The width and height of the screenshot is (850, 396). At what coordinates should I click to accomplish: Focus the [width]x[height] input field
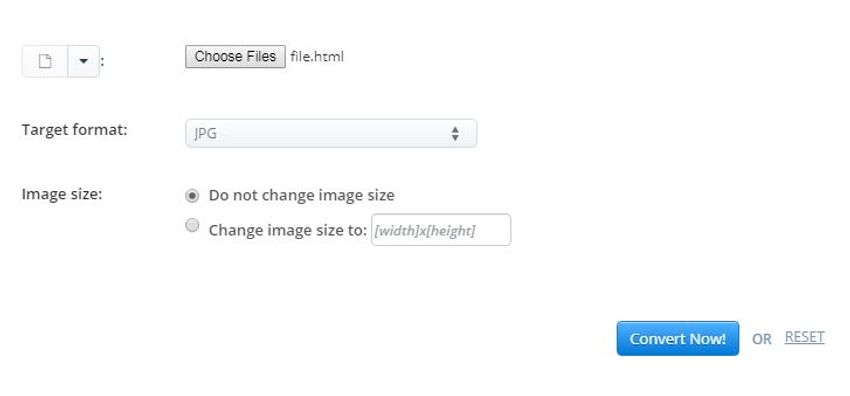(x=441, y=230)
